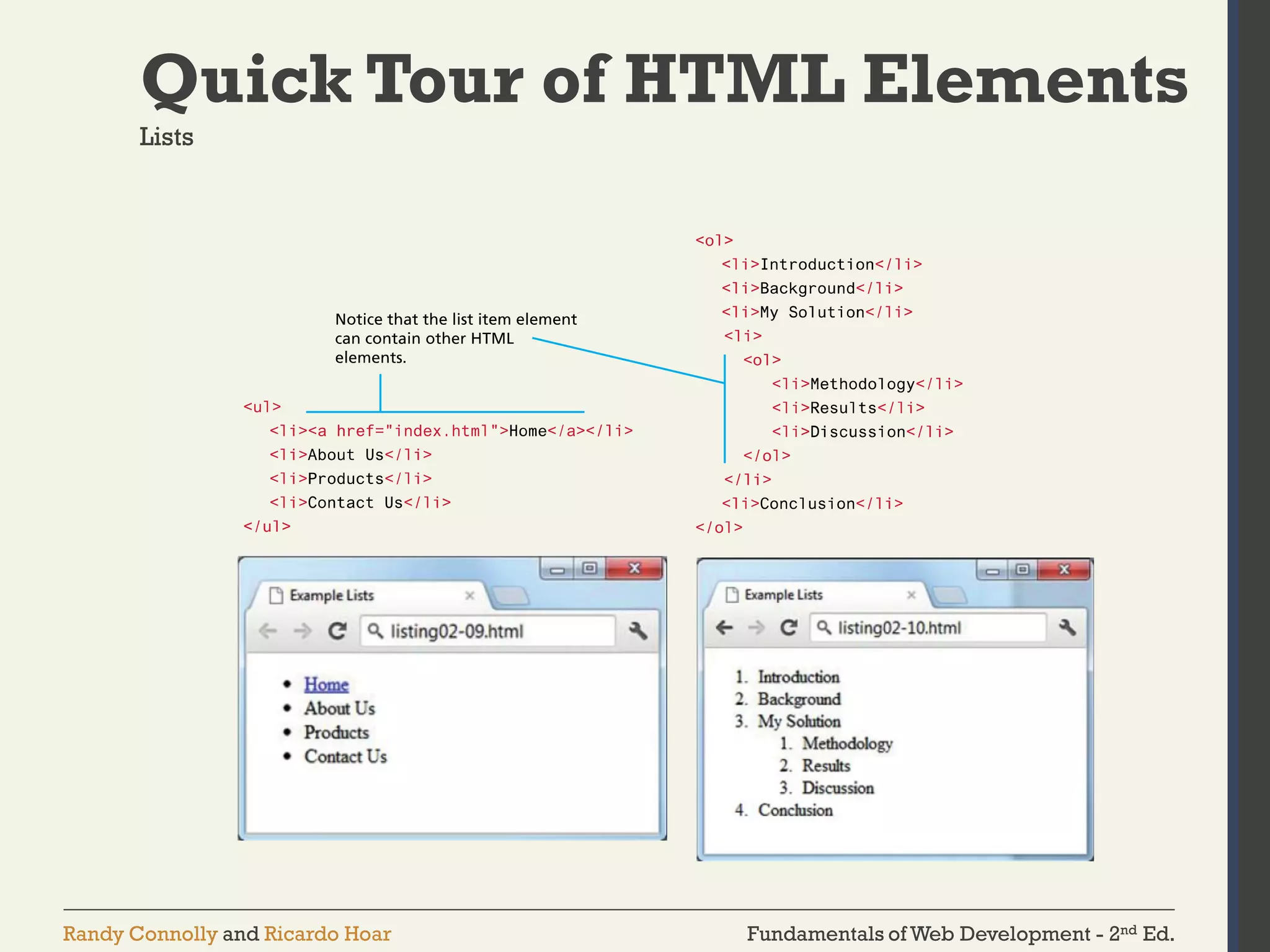
Task: Click 'Introduction' in the ordered list output
Action: click(x=799, y=677)
